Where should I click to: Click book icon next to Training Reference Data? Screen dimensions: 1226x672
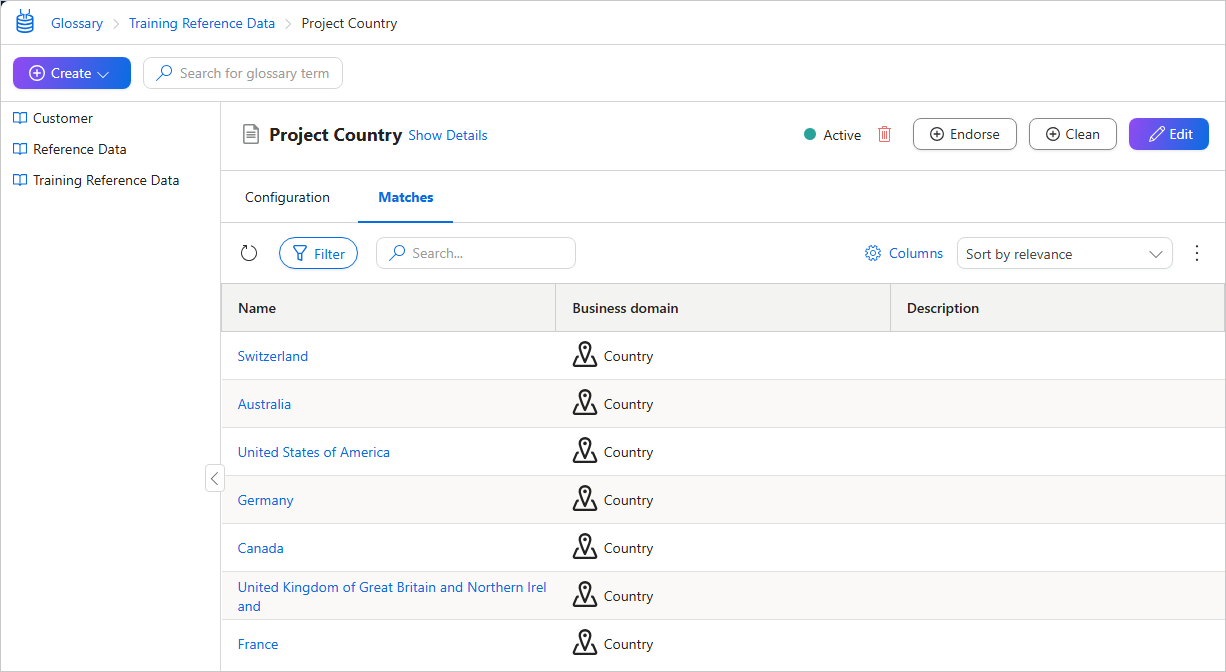(x=20, y=180)
